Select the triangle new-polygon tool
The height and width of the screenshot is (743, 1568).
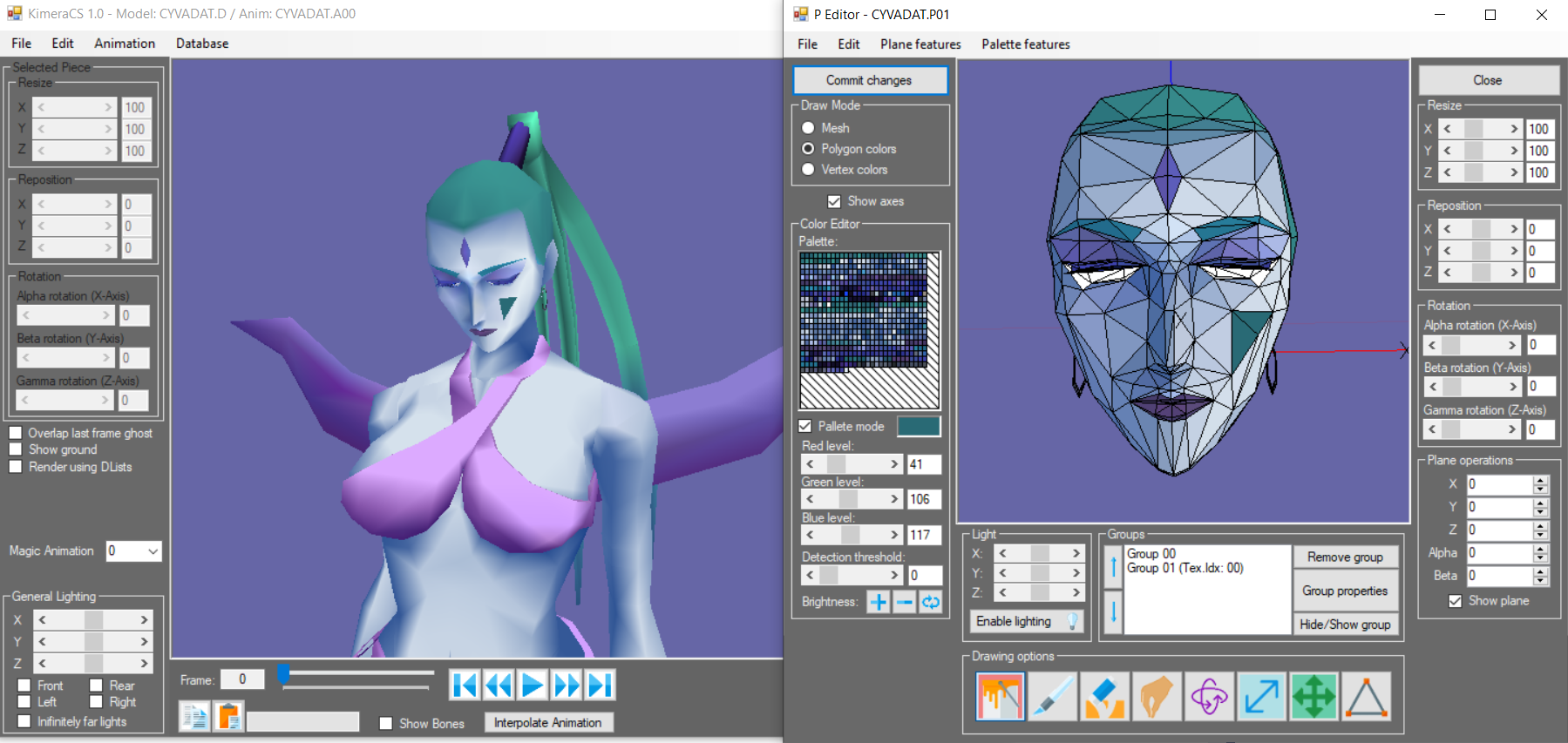tap(1366, 697)
